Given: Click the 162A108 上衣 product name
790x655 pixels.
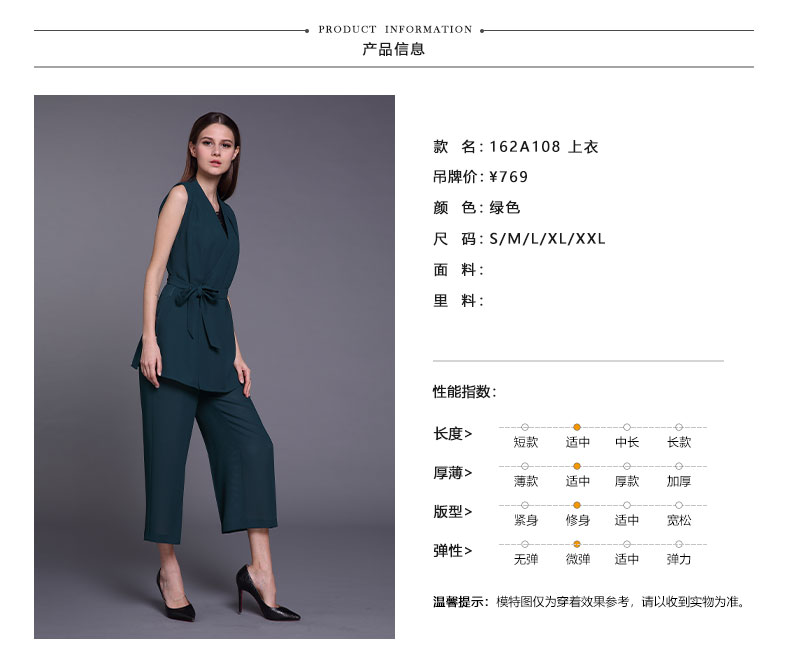Looking at the screenshot, I should coord(544,147).
